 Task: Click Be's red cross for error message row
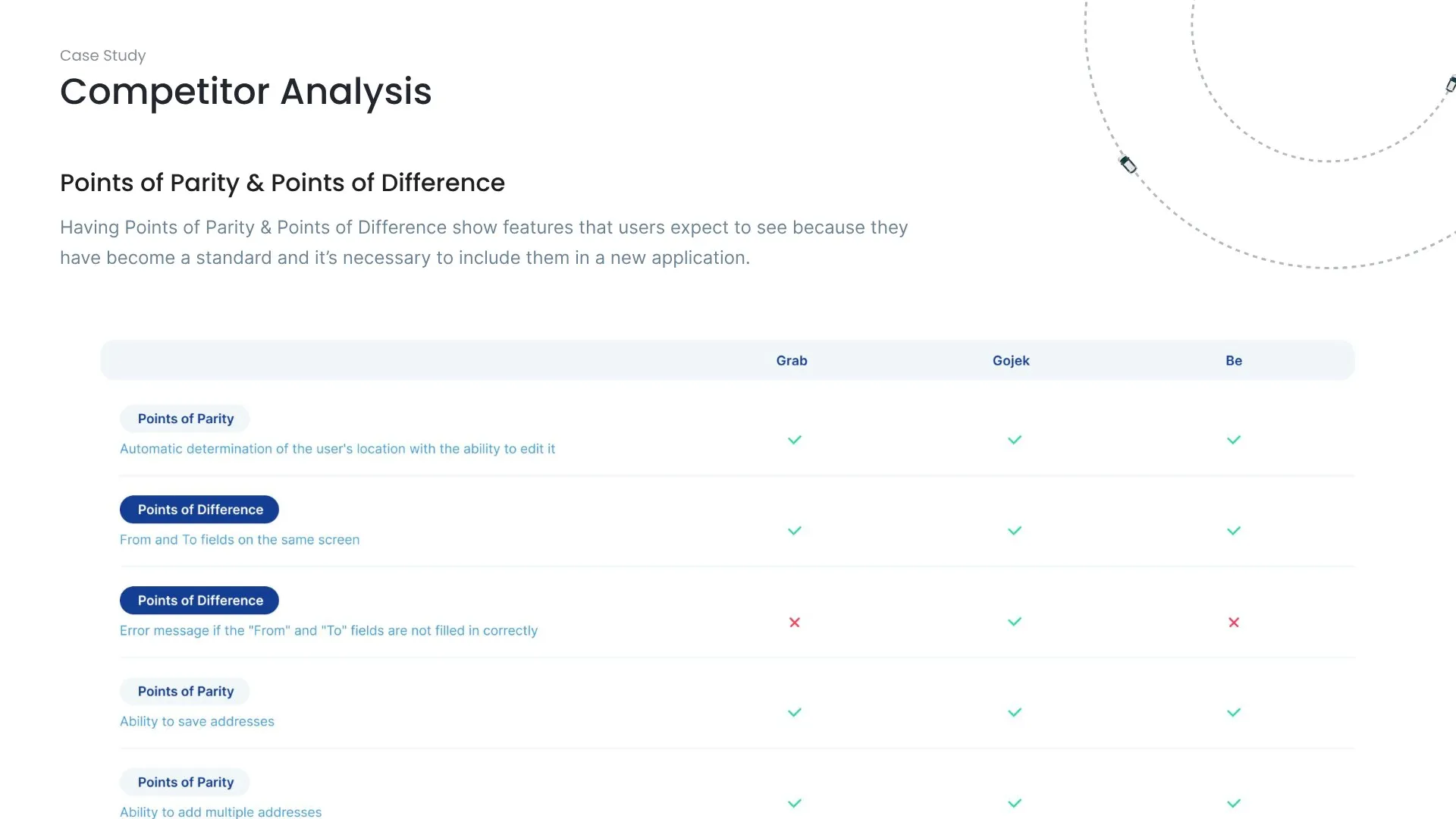1234,622
